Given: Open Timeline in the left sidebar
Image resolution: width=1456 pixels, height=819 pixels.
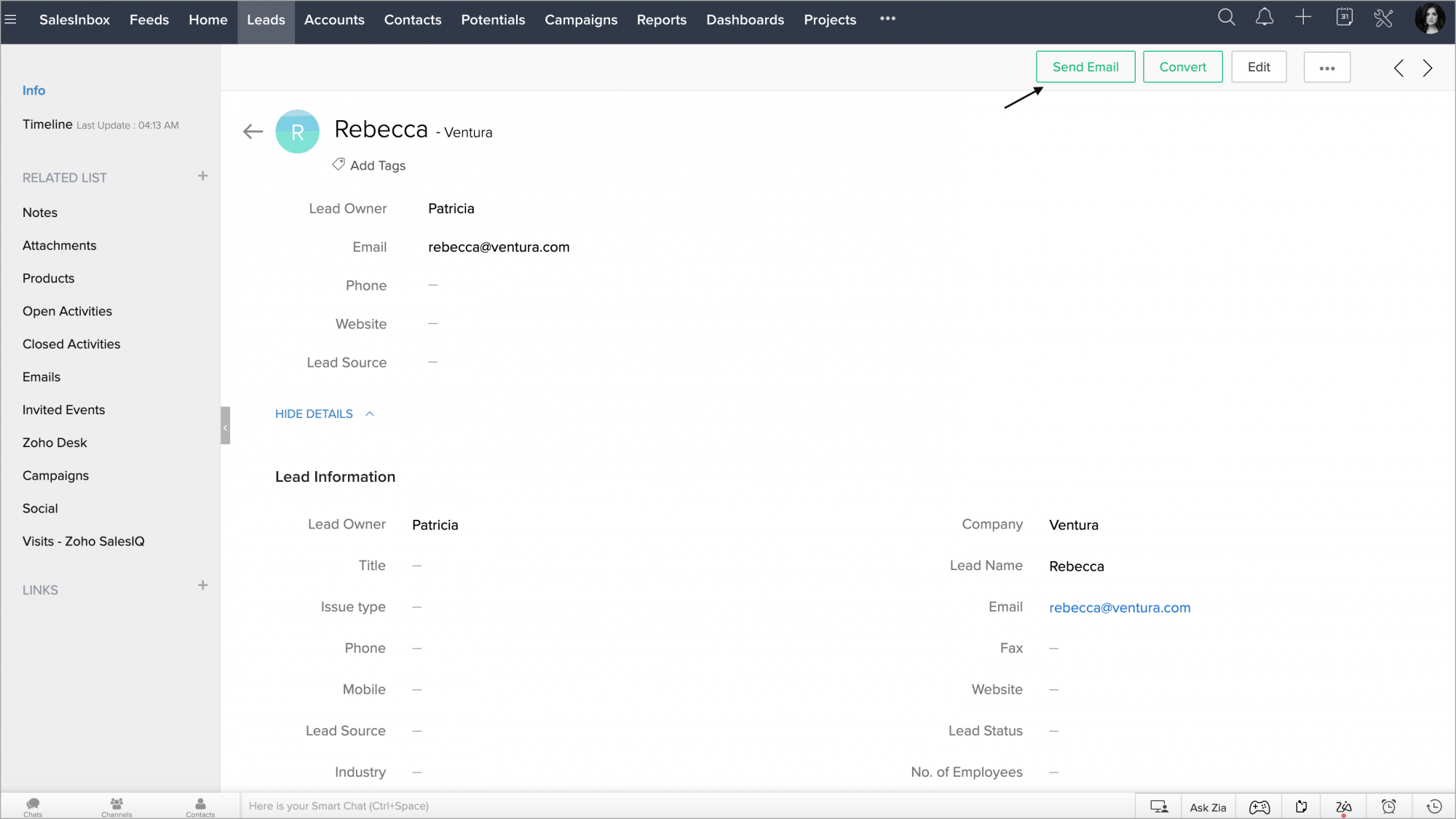Looking at the screenshot, I should pyautogui.click(x=47, y=124).
